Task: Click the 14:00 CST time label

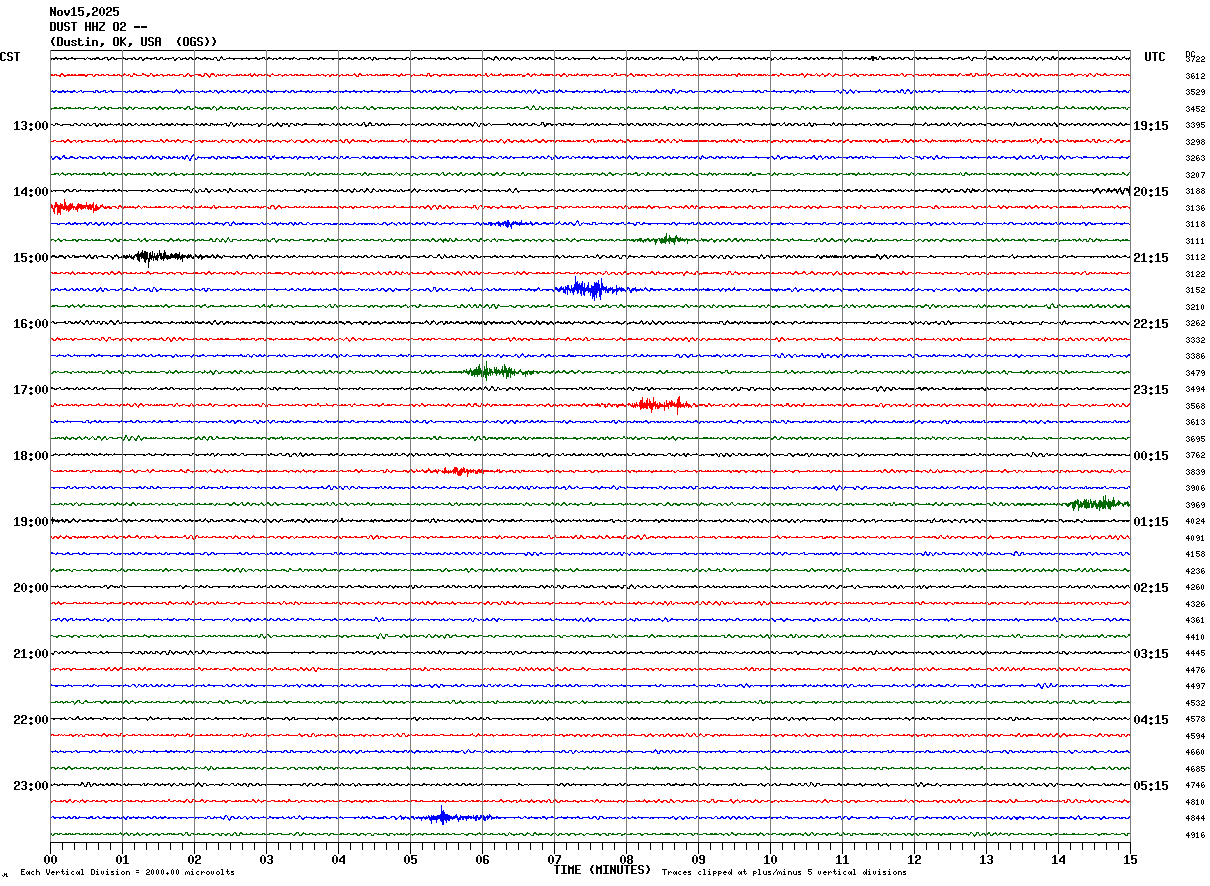Action: point(30,192)
